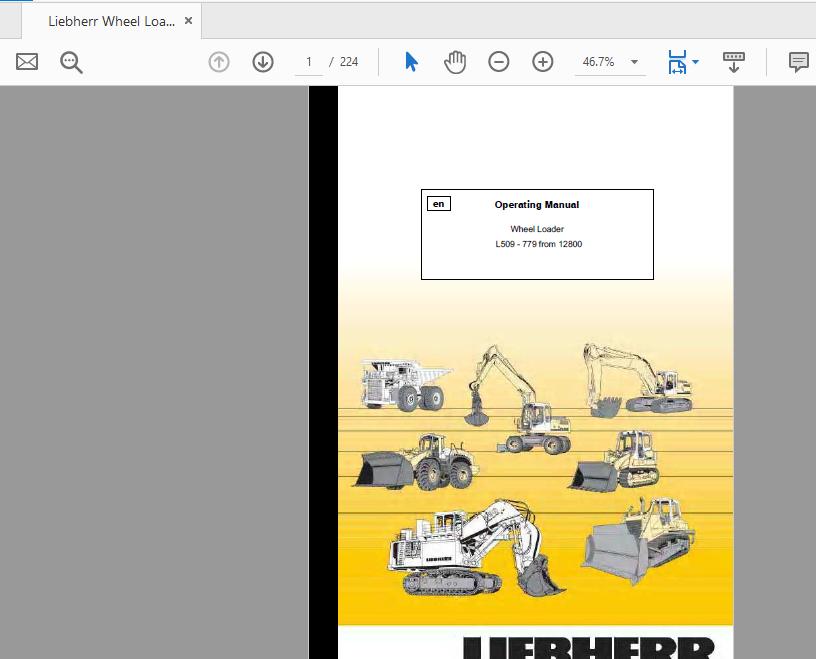816x659 pixels.
Task: Select the Liebherr Wheel Loa... document tab
Action: click(111, 21)
